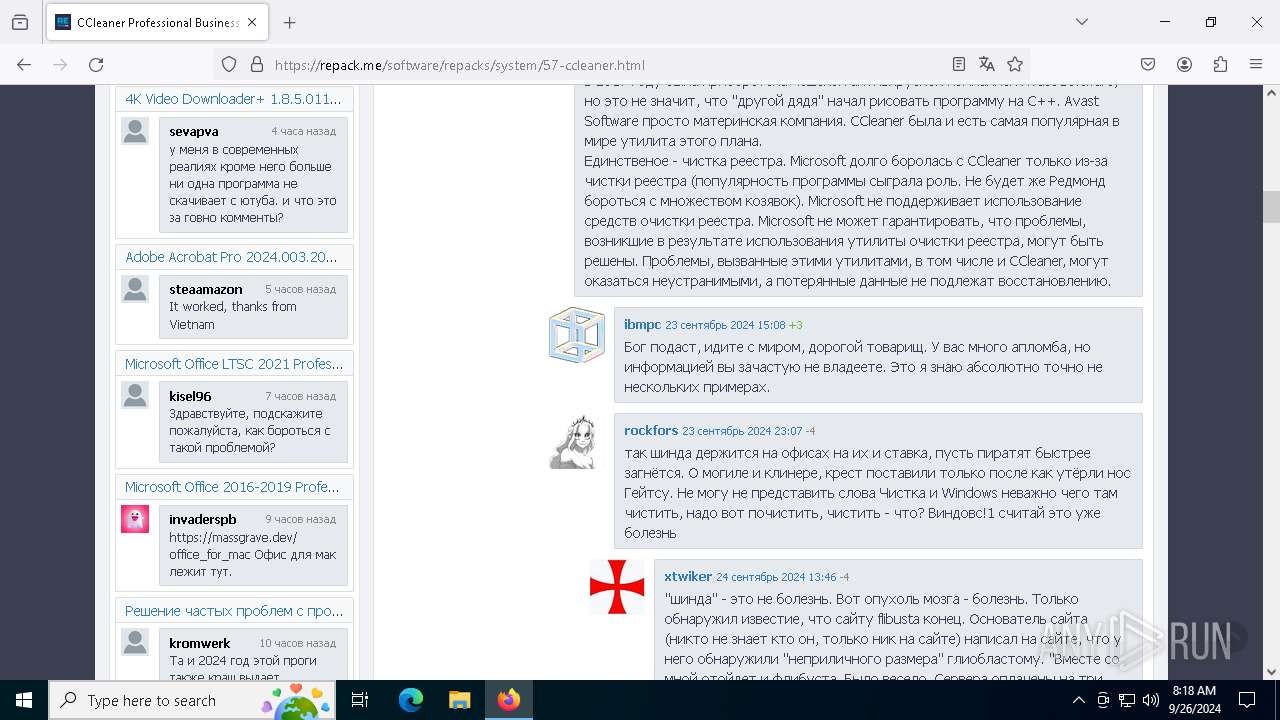
Task: Go forward to next page
Action: pyautogui.click(x=60, y=64)
